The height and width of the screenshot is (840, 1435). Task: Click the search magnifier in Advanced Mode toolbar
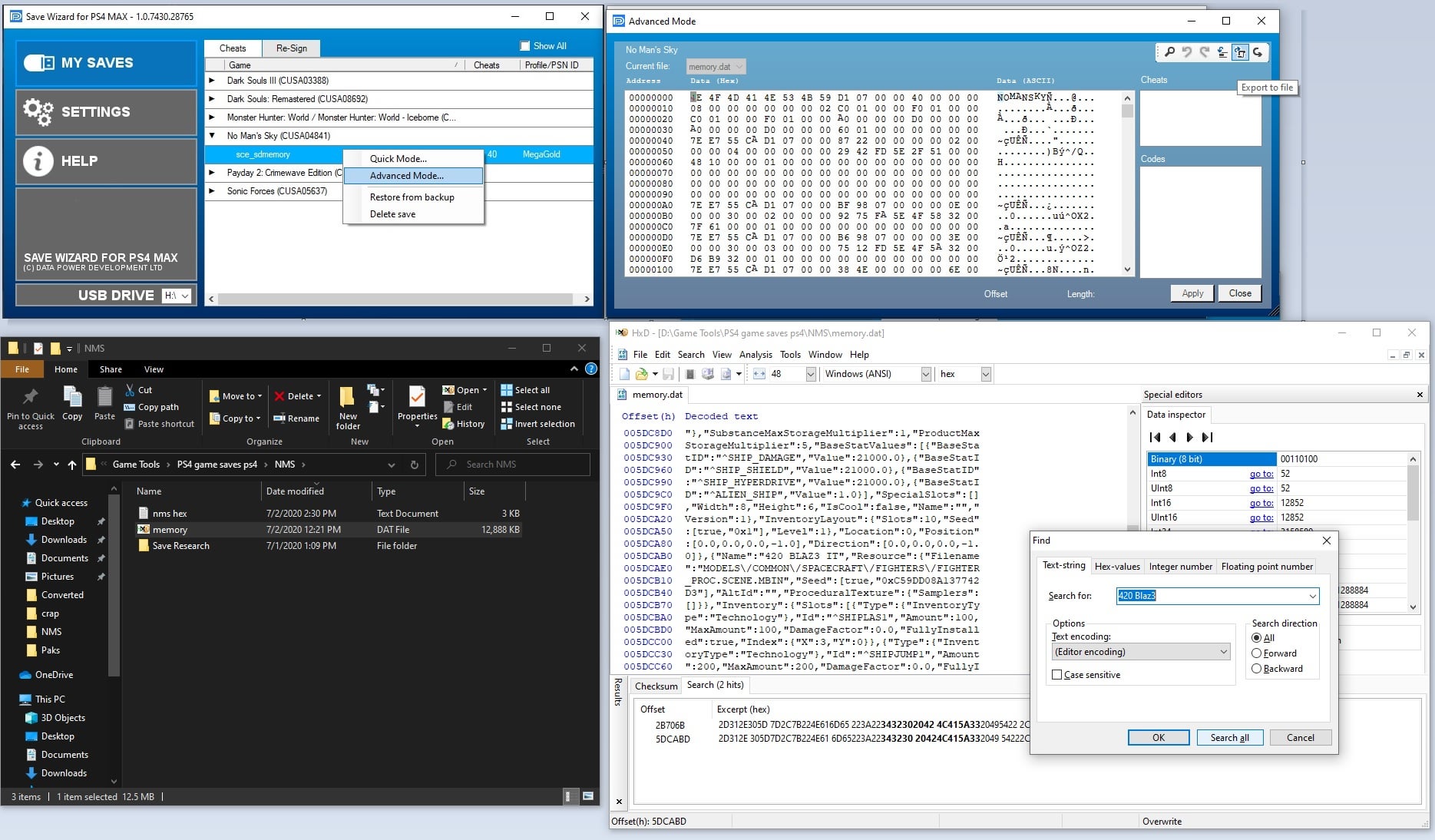coord(1169,52)
